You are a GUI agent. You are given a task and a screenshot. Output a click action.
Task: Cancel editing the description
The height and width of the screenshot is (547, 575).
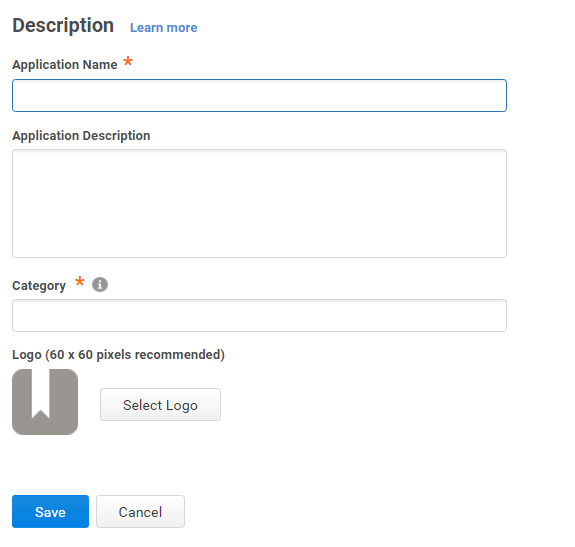pyautogui.click(x=140, y=511)
